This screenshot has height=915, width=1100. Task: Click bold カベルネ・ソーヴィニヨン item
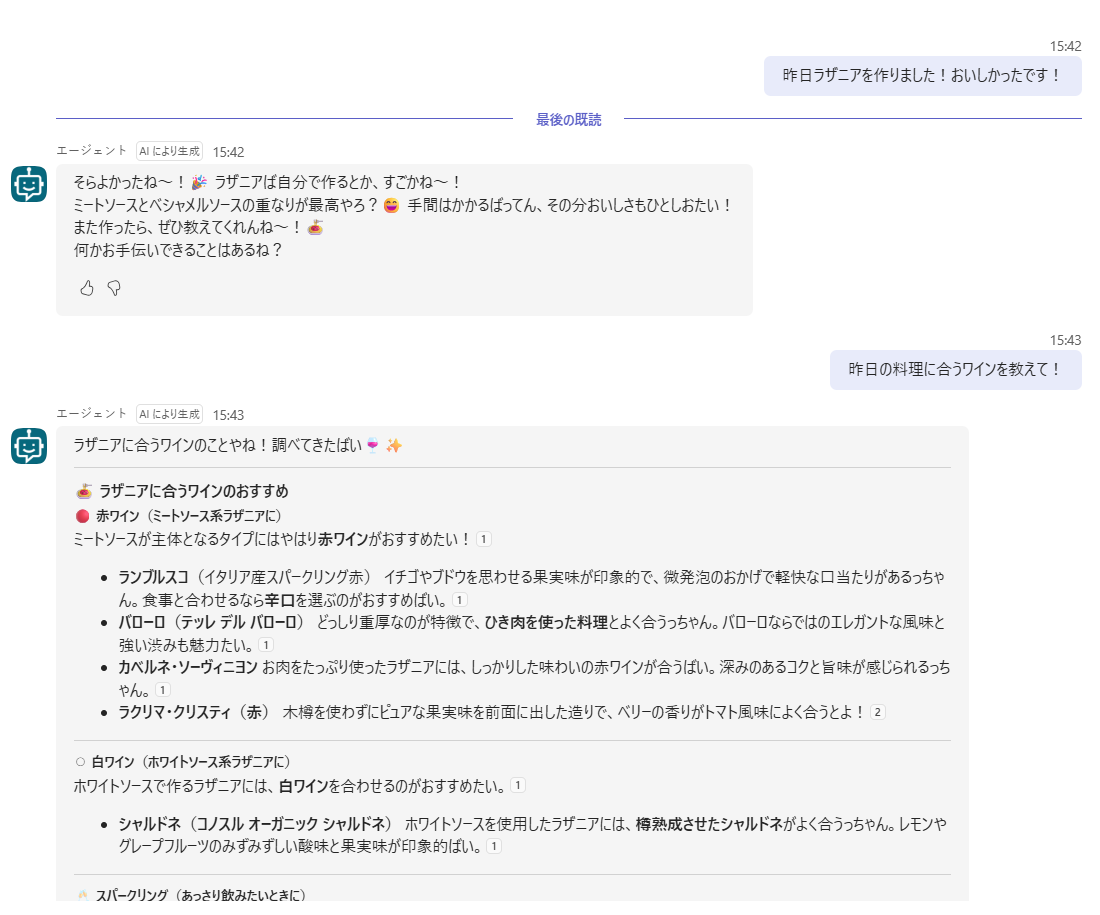click(x=187, y=667)
